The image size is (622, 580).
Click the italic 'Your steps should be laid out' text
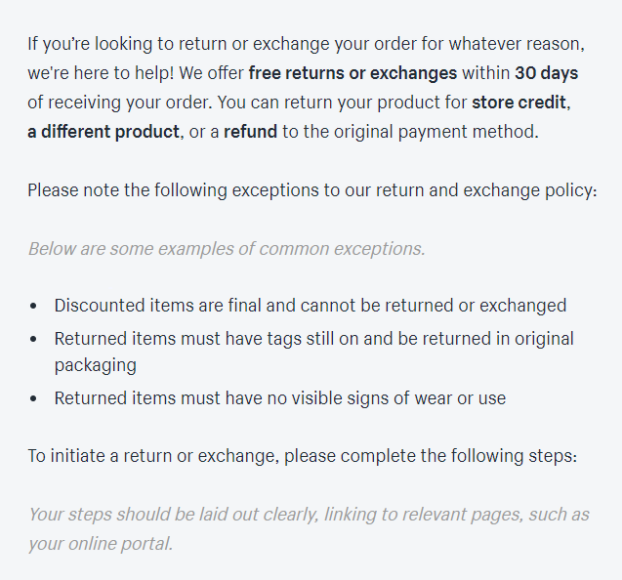tap(309, 529)
